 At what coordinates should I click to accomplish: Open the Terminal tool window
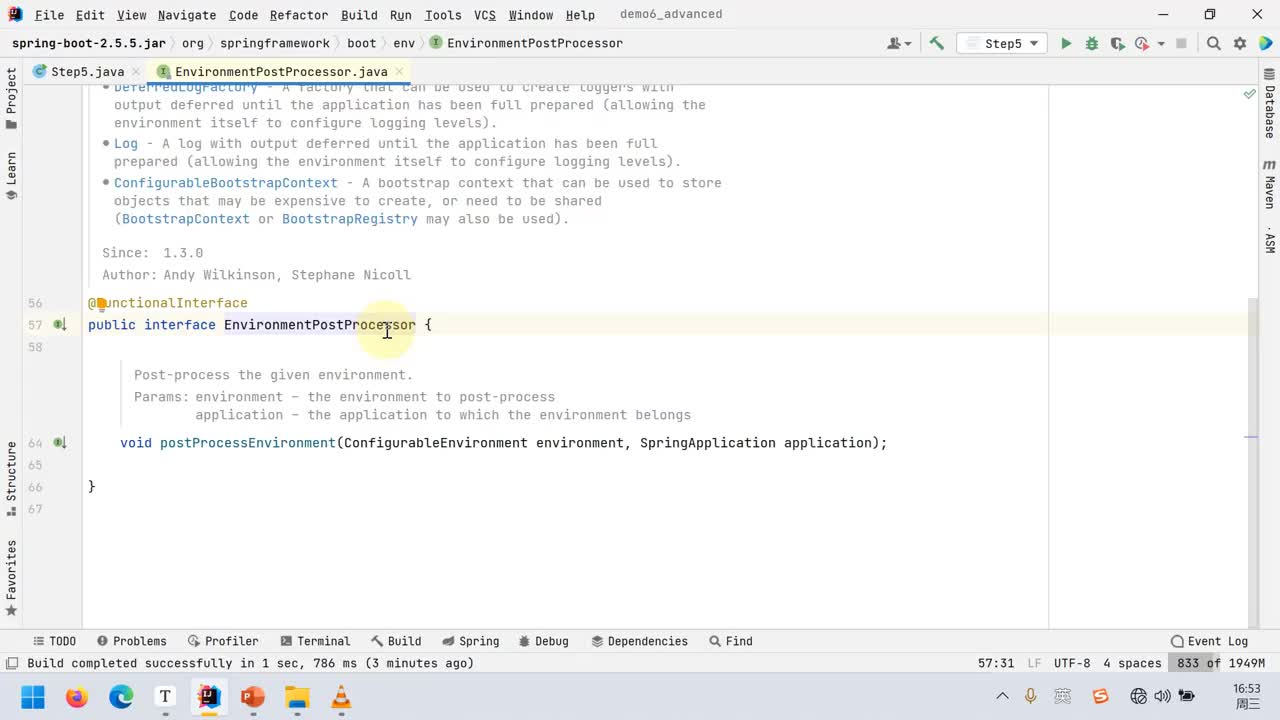click(314, 641)
